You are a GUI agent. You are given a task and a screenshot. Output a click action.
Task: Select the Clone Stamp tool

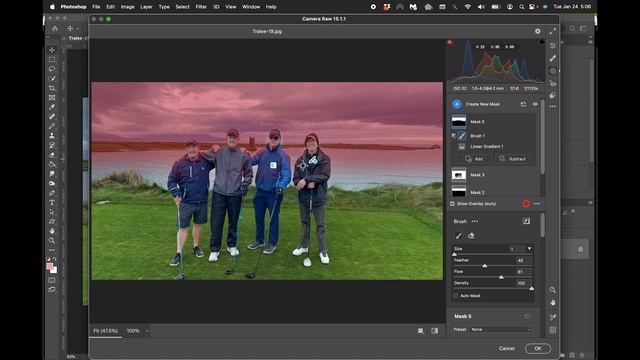(52, 136)
